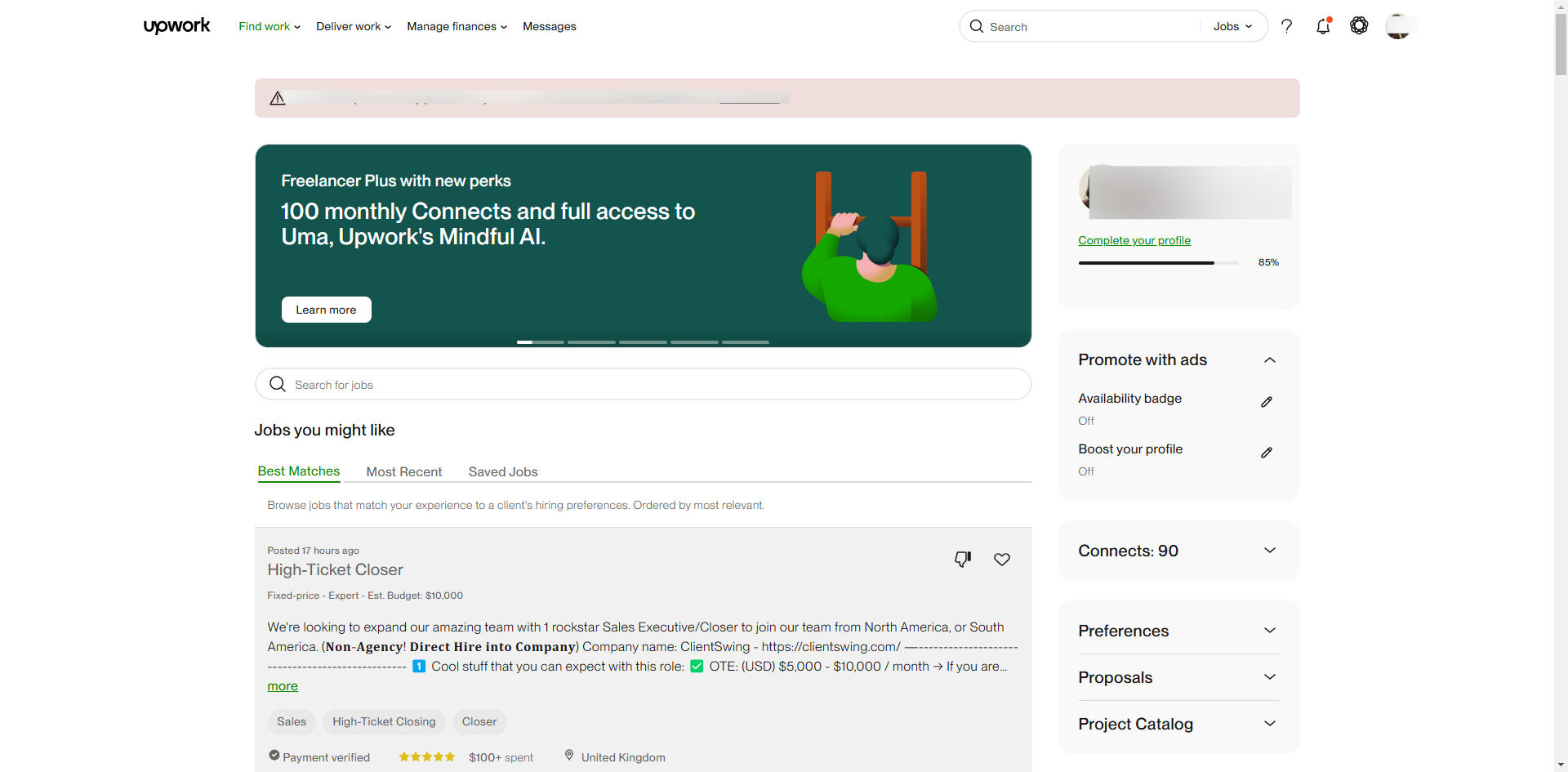Select the first banner carousel indicator
This screenshot has width=1568, height=772.
tap(541, 342)
